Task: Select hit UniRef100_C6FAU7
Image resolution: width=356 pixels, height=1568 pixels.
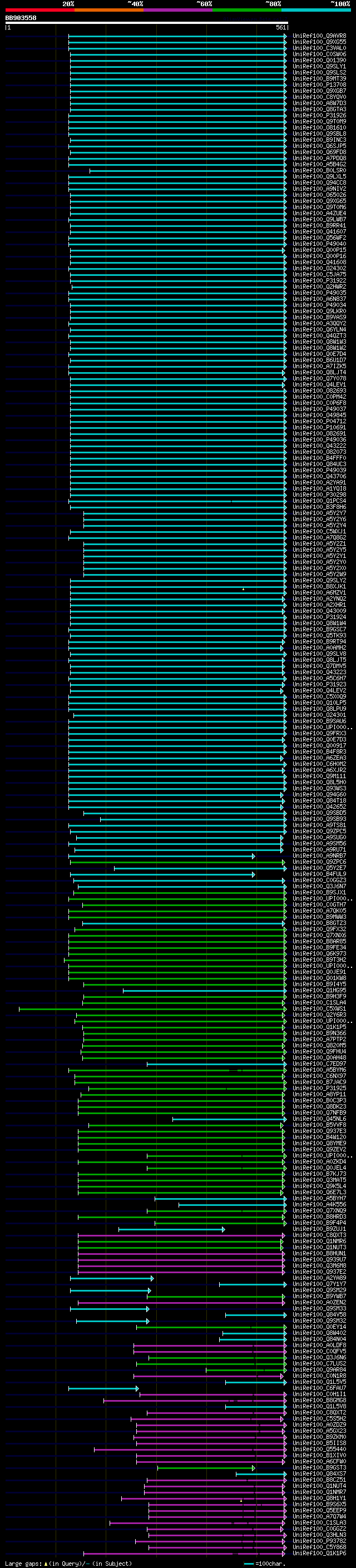Action: 319,1388
